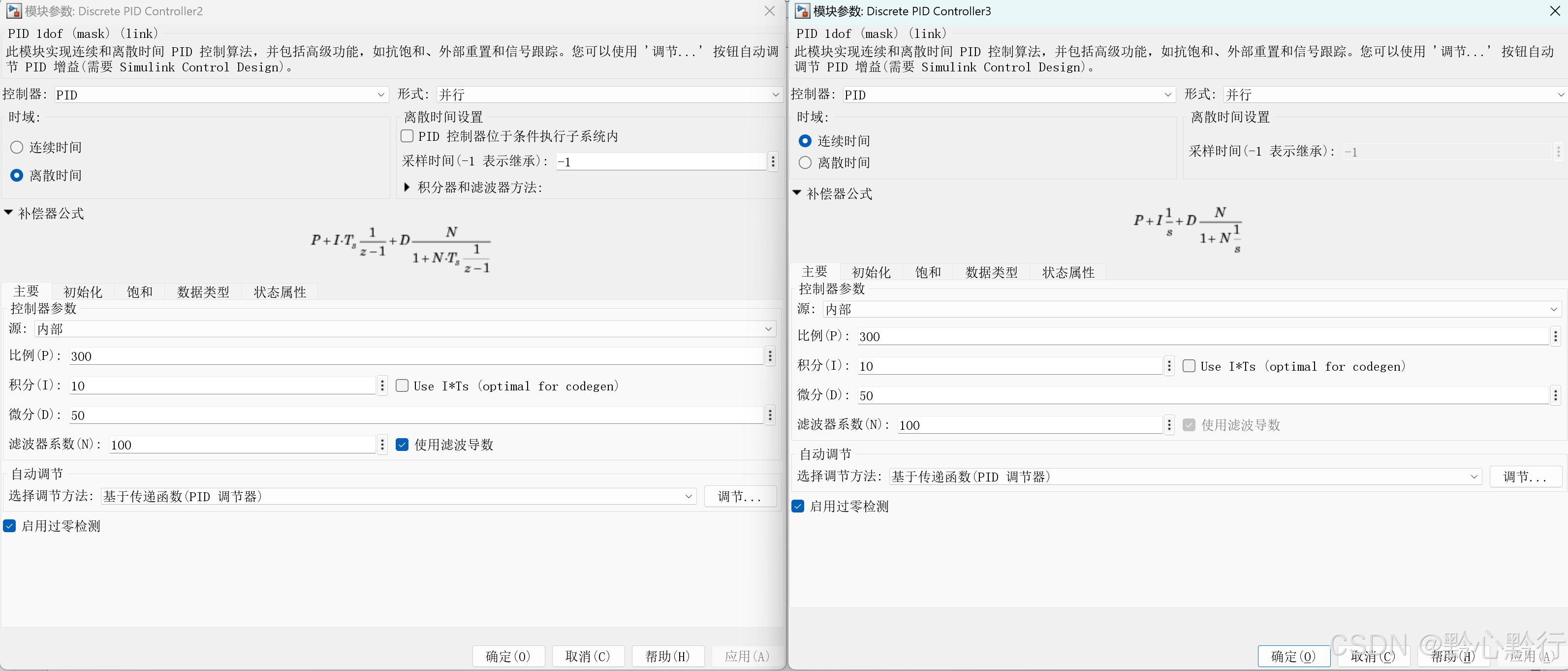Click three-dot menu beside left 比例(P) field
The width and height of the screenshot is (1568, 671).
[770, 356]
